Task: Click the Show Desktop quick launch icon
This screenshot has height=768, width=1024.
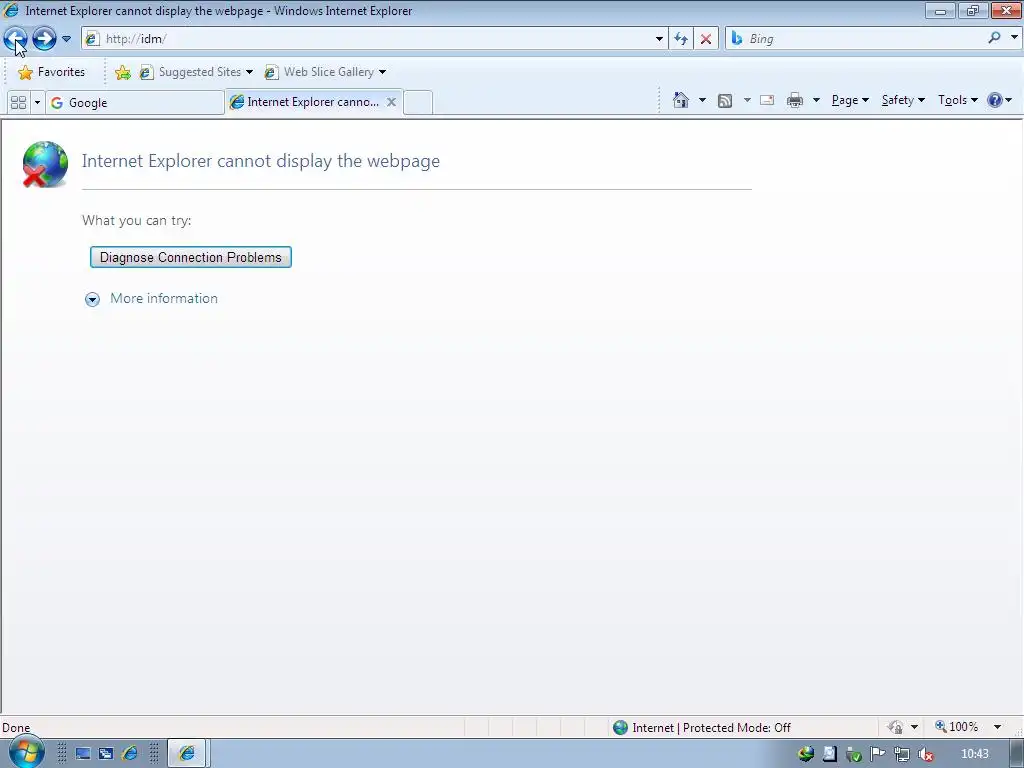Action: coord(83,754)
